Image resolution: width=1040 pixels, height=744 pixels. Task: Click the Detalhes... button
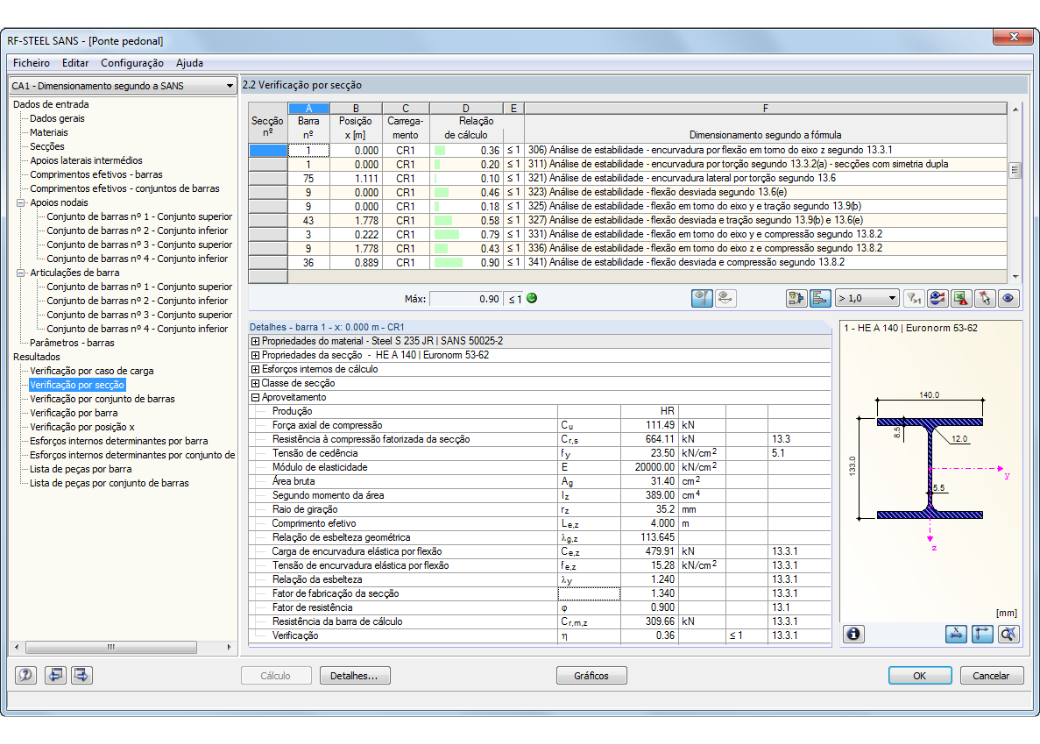pos(355,676)
